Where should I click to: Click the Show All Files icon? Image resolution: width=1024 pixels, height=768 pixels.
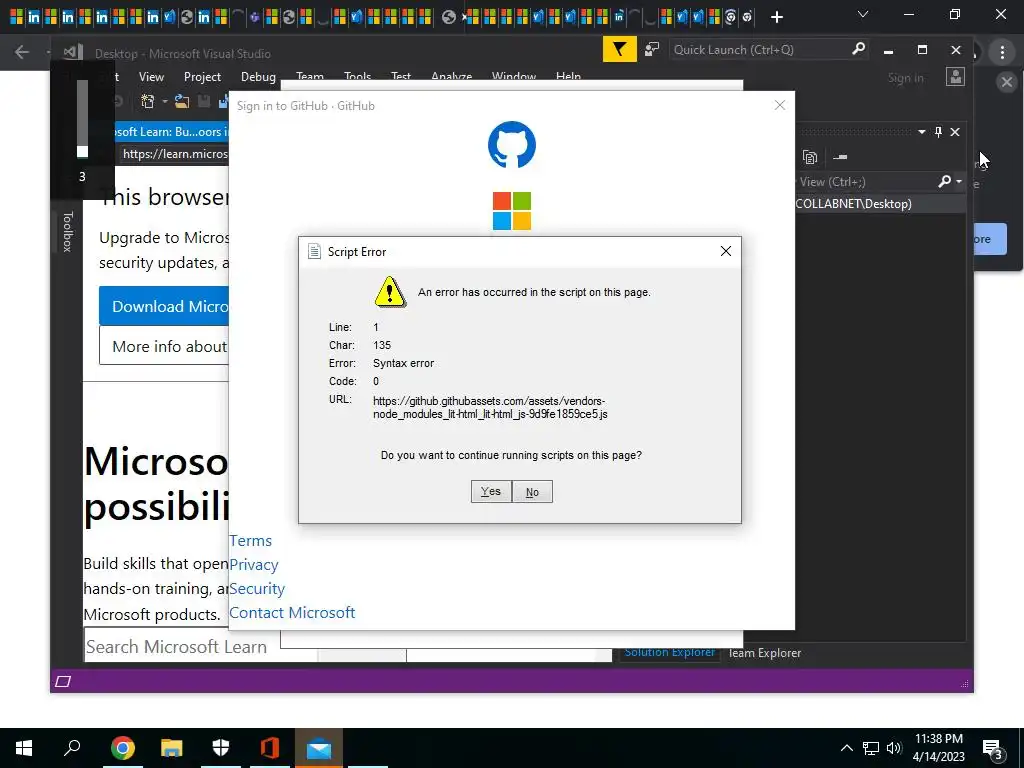click(810, 157)
